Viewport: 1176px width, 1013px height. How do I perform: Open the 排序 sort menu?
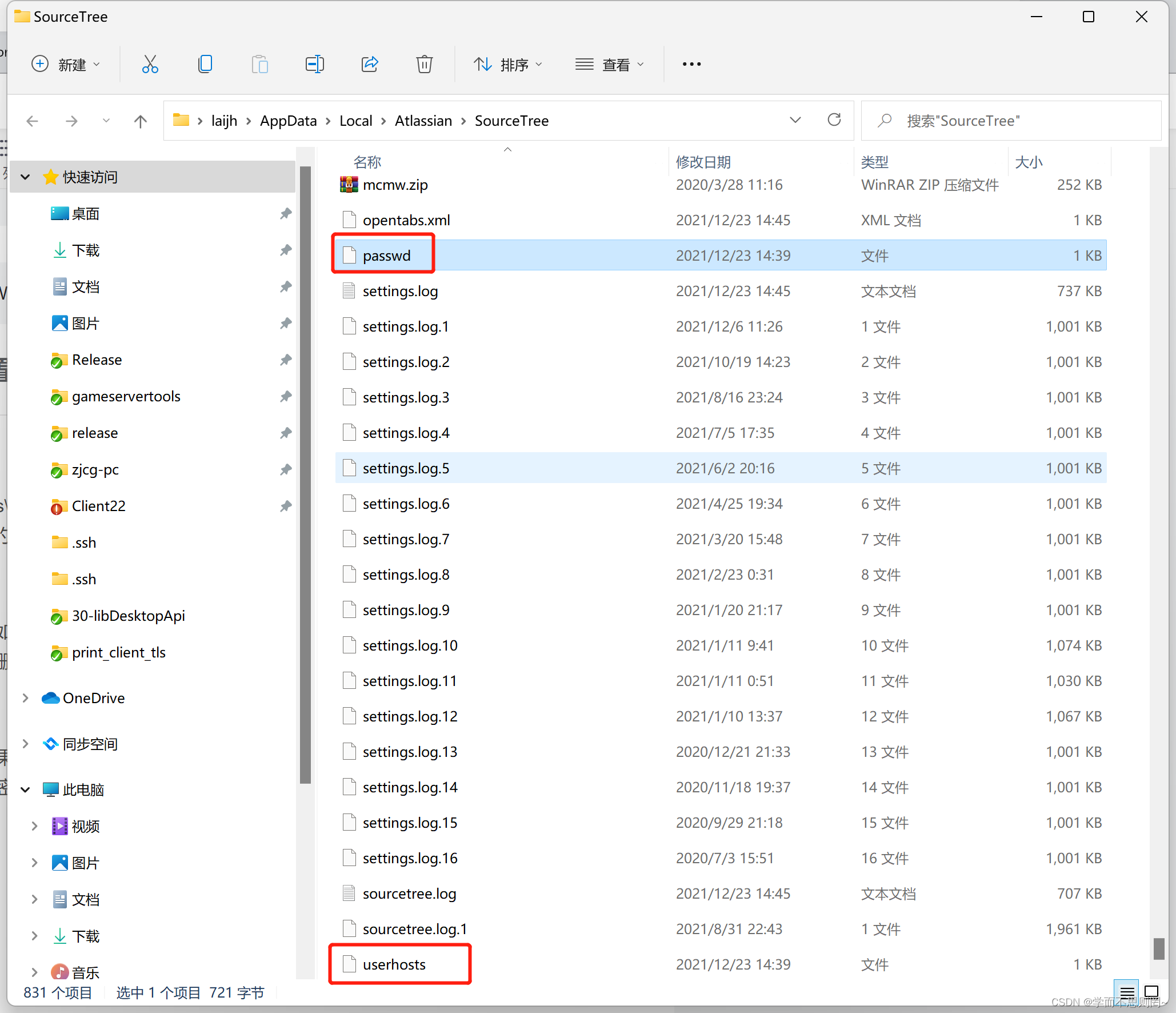point(508,65)
